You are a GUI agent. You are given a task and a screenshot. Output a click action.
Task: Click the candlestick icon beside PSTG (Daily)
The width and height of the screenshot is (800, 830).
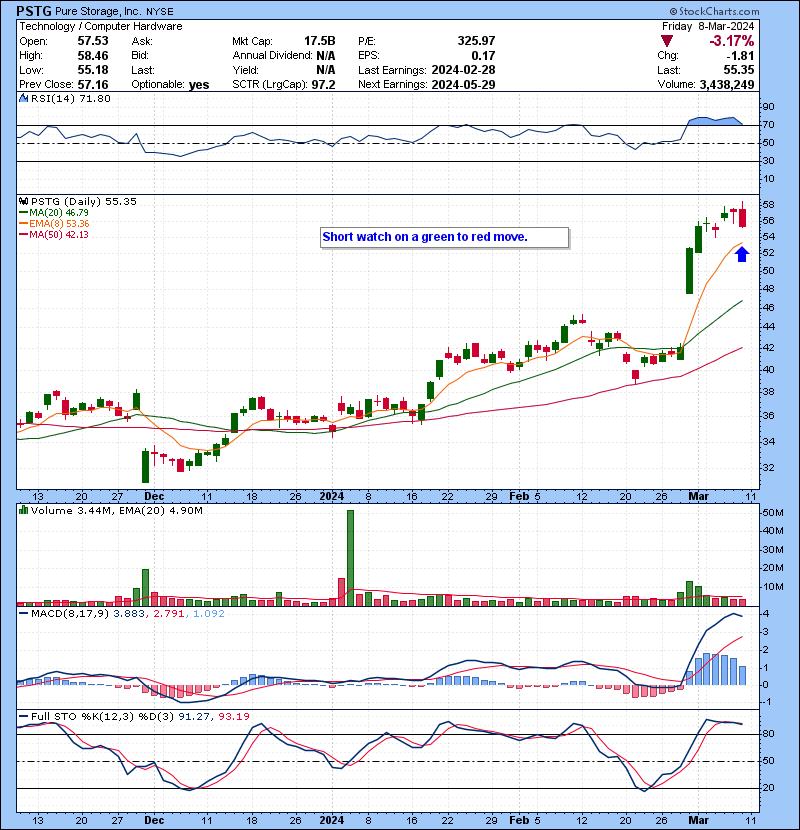pos(23,202)
